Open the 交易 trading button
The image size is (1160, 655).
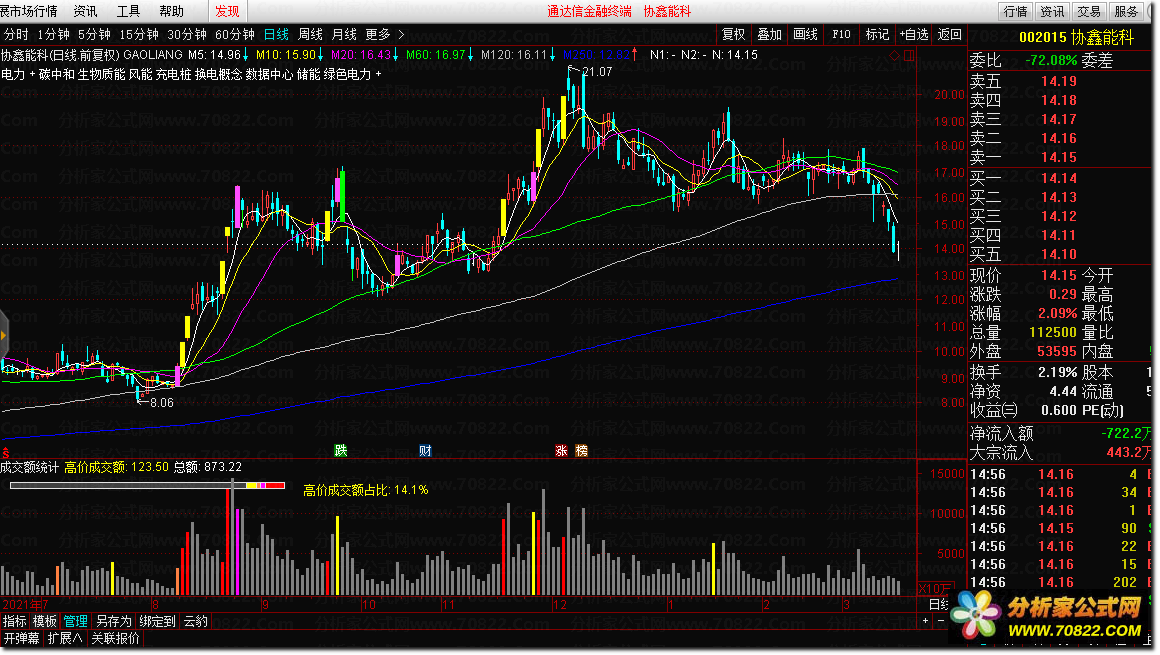[x=1088, y=11]
